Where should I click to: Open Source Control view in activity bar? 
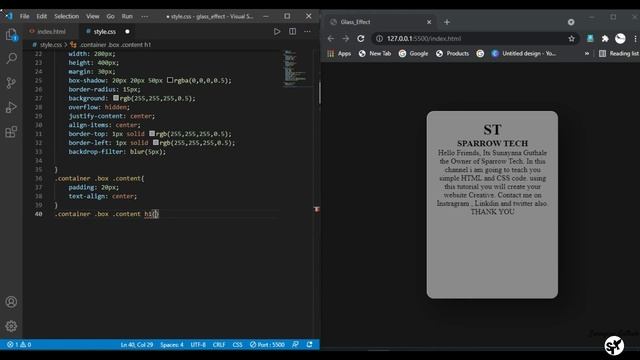(11, 83)
